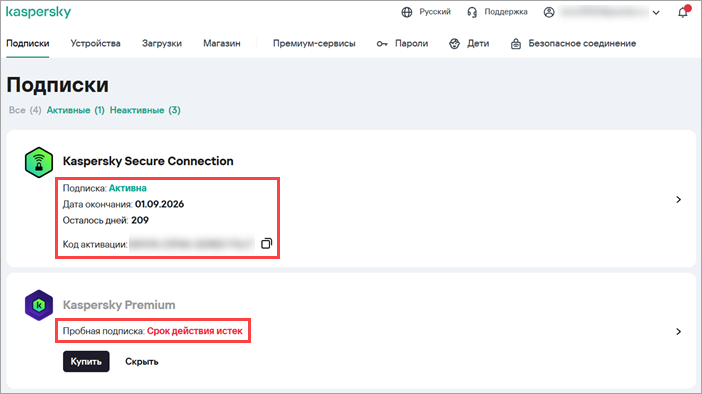Switch to the Устройства tab
702x394 pixels.
pos(95,43)
